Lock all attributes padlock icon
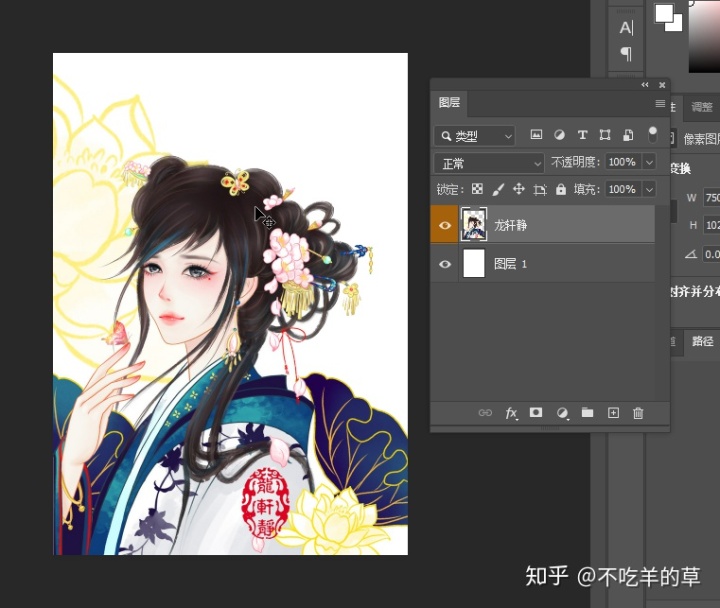The height and width of the screenshot is (608, 720). click(561, 189)
